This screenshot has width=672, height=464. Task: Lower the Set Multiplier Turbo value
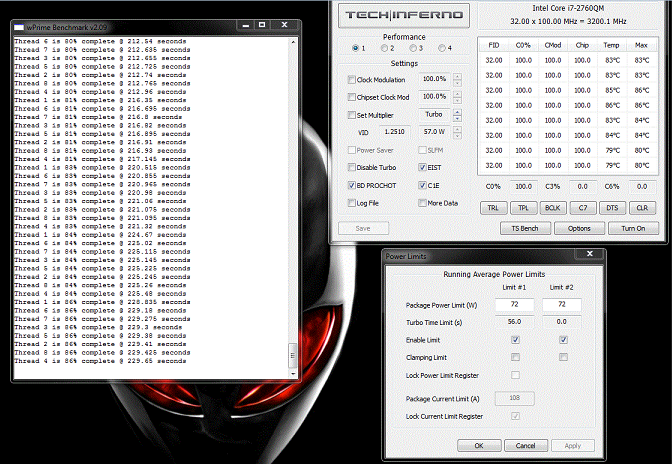pos(457,119)
